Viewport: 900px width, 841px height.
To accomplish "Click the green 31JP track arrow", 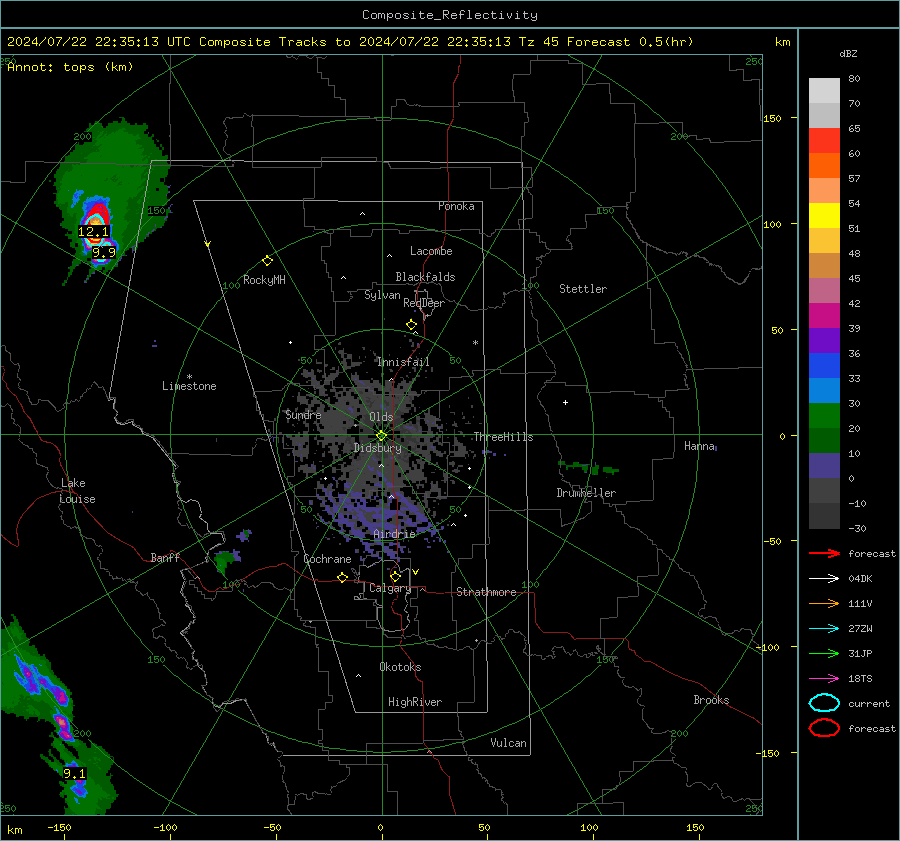I will tap(824, 653).
